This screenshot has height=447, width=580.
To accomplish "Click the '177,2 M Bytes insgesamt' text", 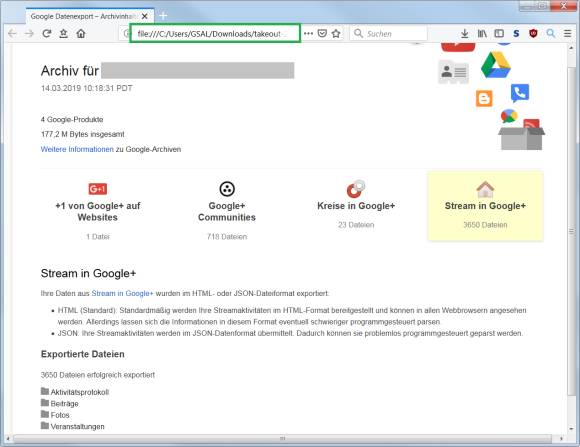I will tap(82, 134).
